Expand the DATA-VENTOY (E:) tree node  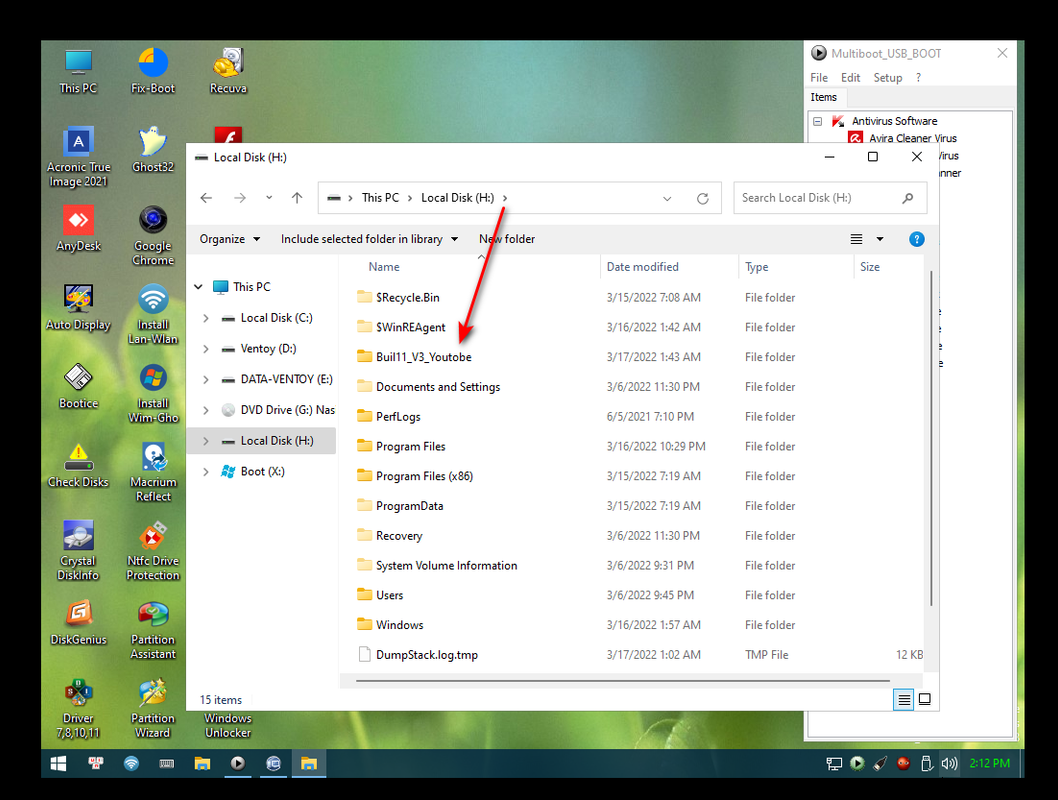point(206,380)
